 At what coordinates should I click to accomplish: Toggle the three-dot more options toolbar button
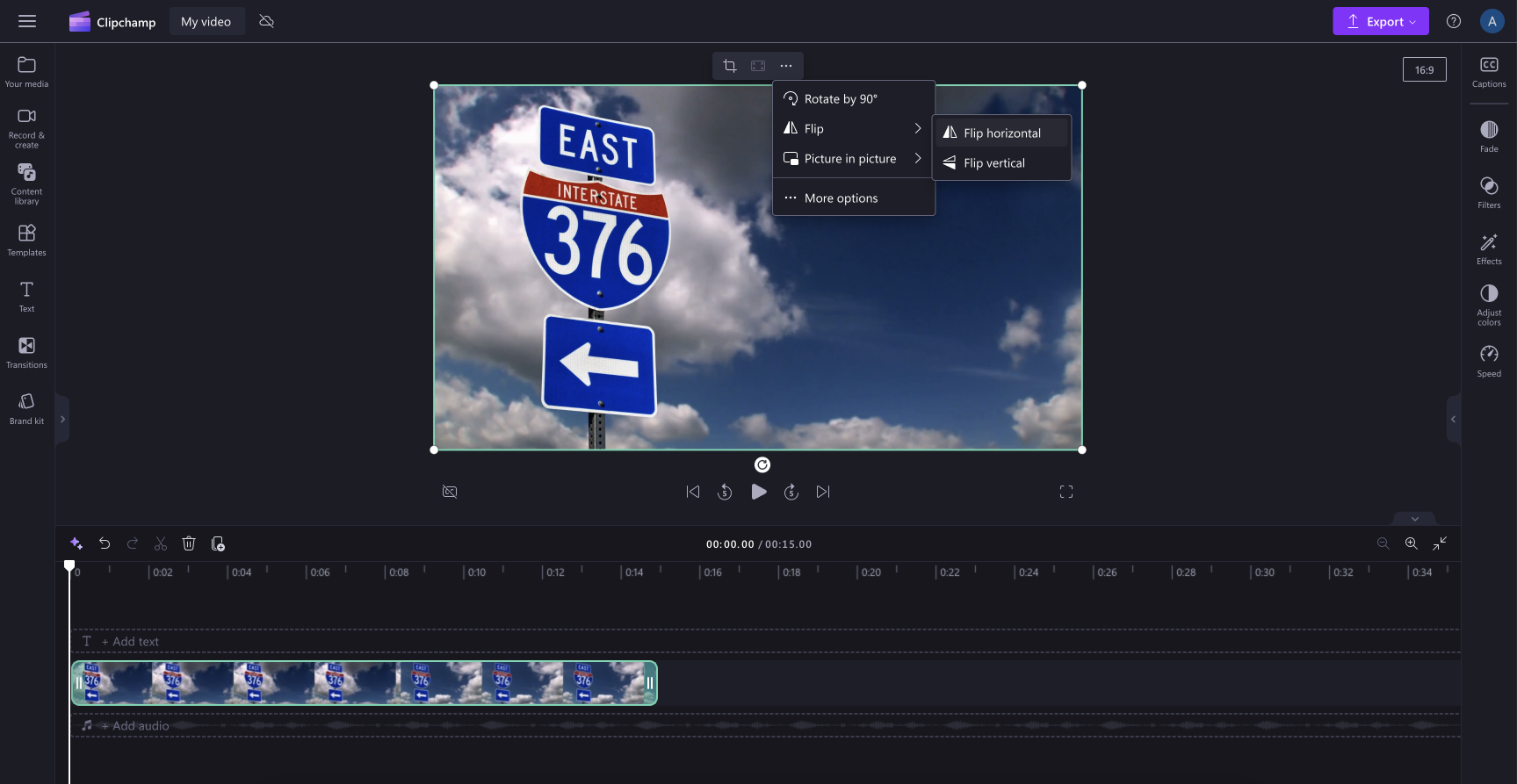[786, 66]
